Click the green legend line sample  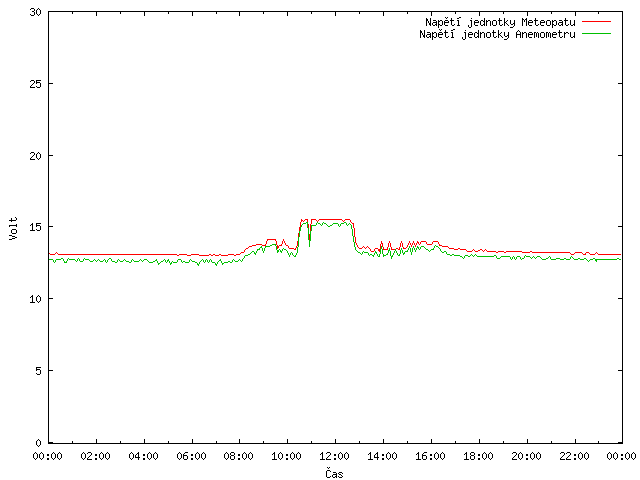tap(596, 33)
